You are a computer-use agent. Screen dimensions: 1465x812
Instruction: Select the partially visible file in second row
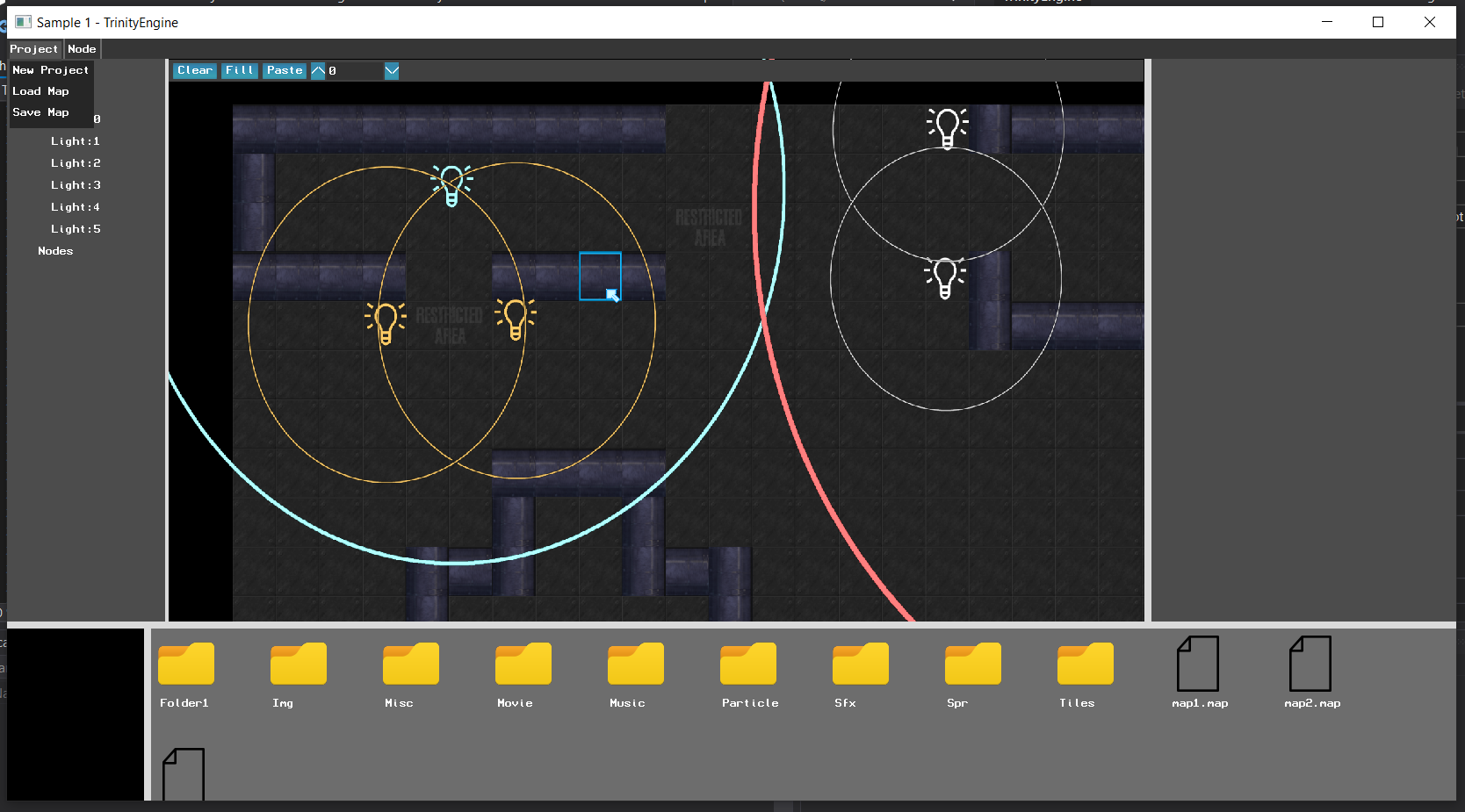click(x=184, y=773)
